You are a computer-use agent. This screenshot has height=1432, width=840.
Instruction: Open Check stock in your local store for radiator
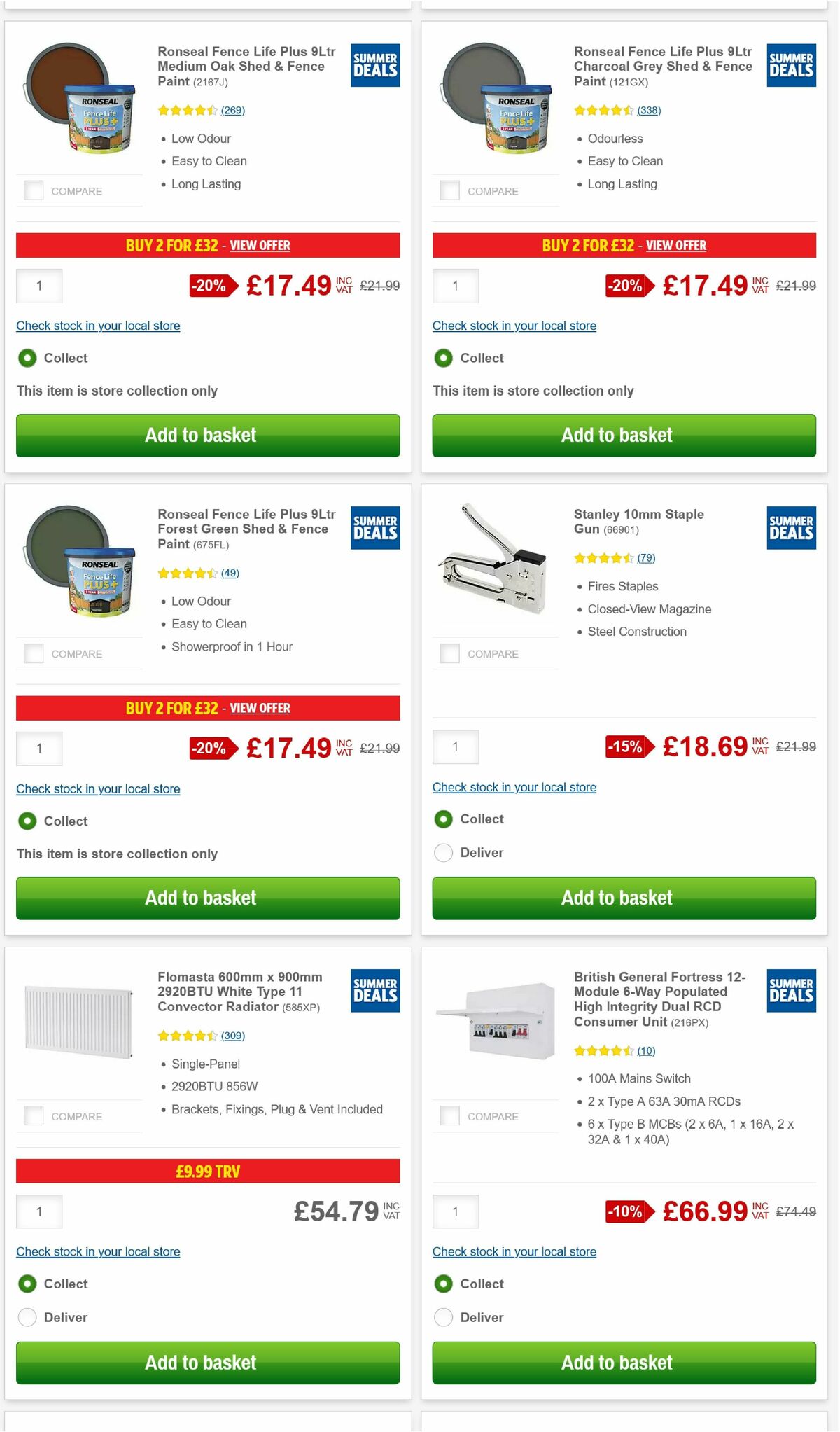(98, 1251)
